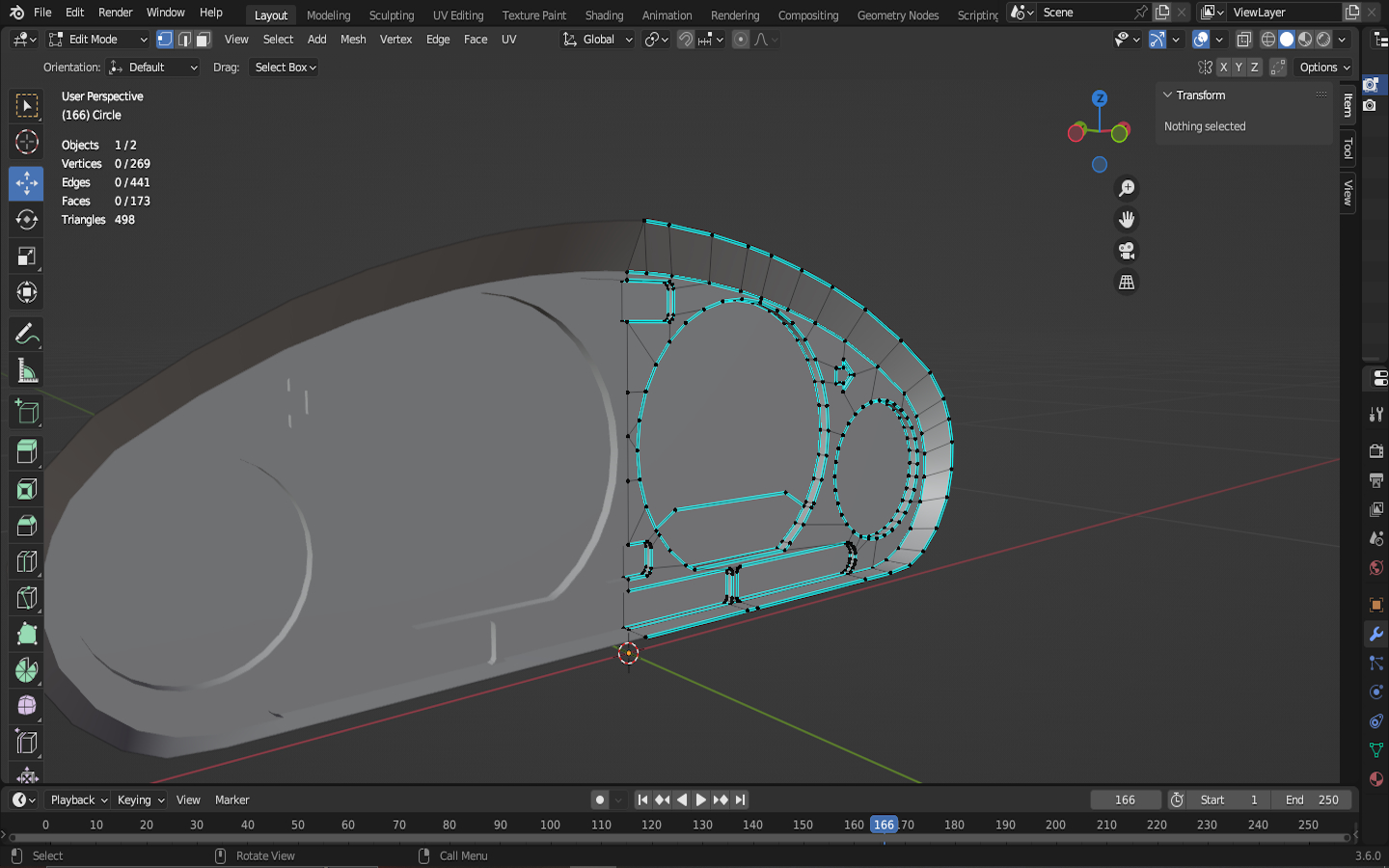Open the Options popover button
Image resolution: width=1389 pixels, height=868 pixels.
pos(1323,68)
